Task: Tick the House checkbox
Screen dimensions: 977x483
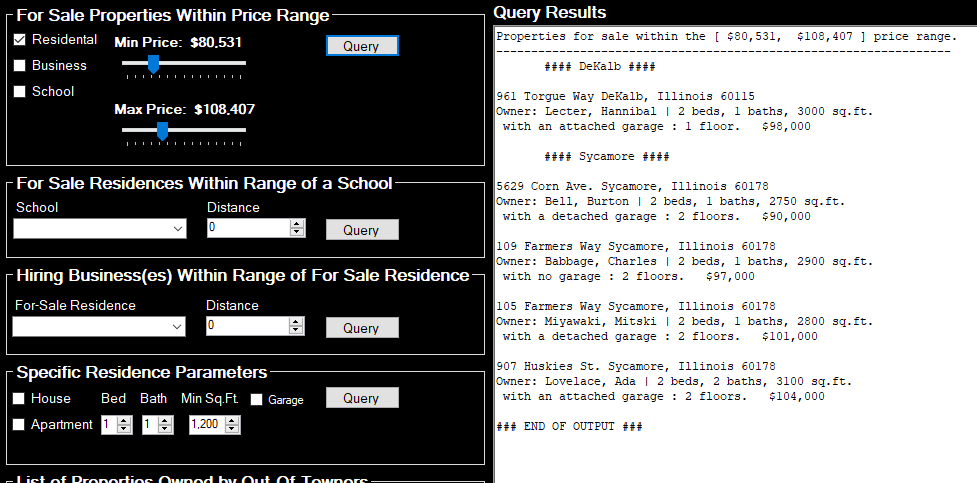Action: click(x=20, y=399)
